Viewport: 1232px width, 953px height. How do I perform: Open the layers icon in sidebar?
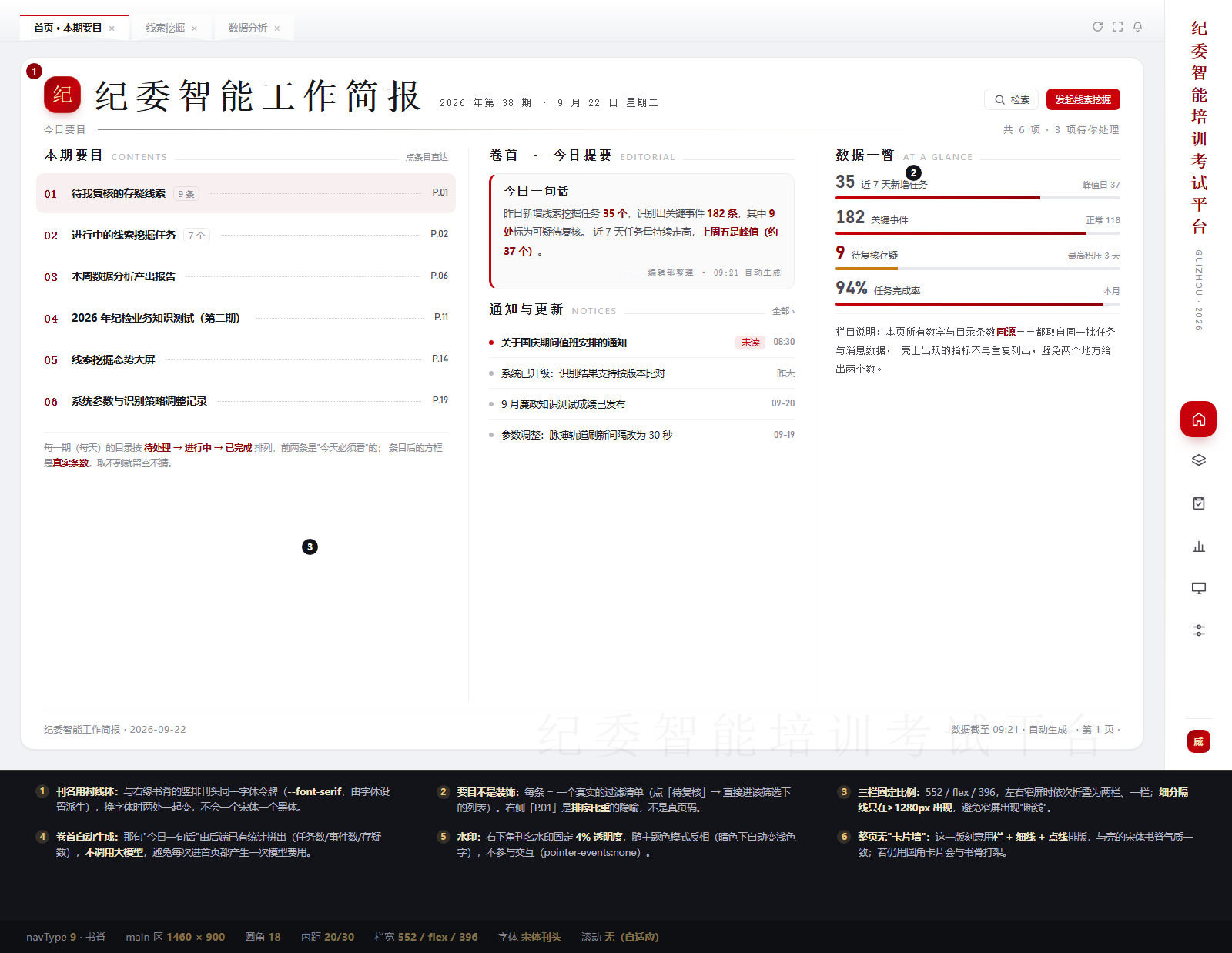(1198, 460)
